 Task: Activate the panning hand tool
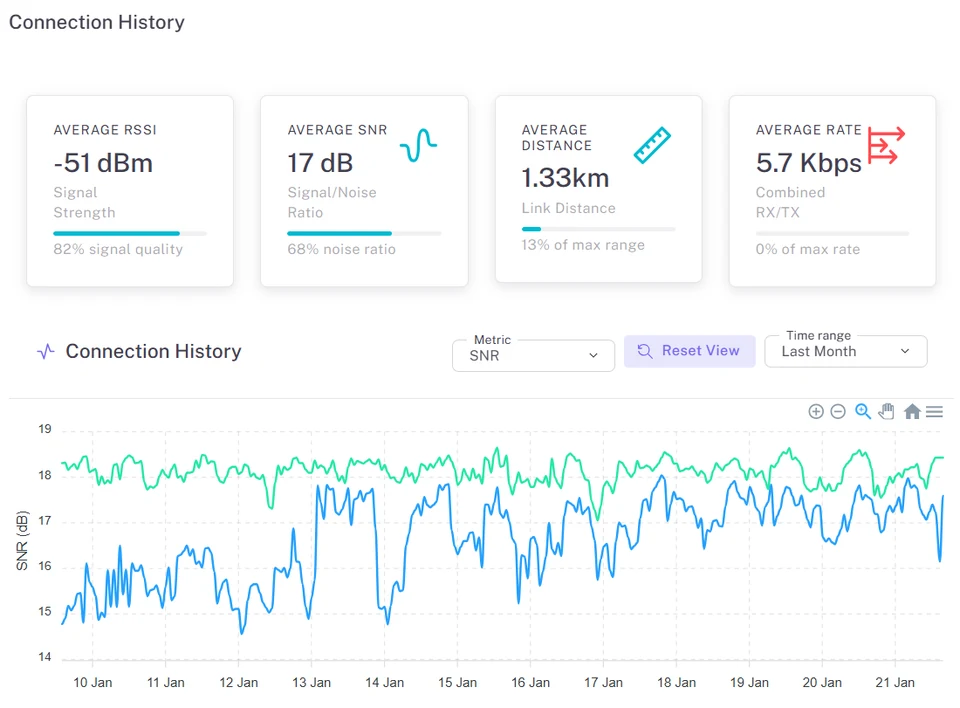(x=887, y=412)
